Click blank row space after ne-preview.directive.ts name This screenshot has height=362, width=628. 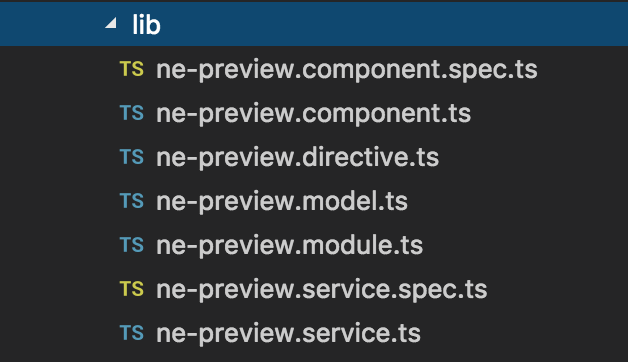[x=533, y=157]
